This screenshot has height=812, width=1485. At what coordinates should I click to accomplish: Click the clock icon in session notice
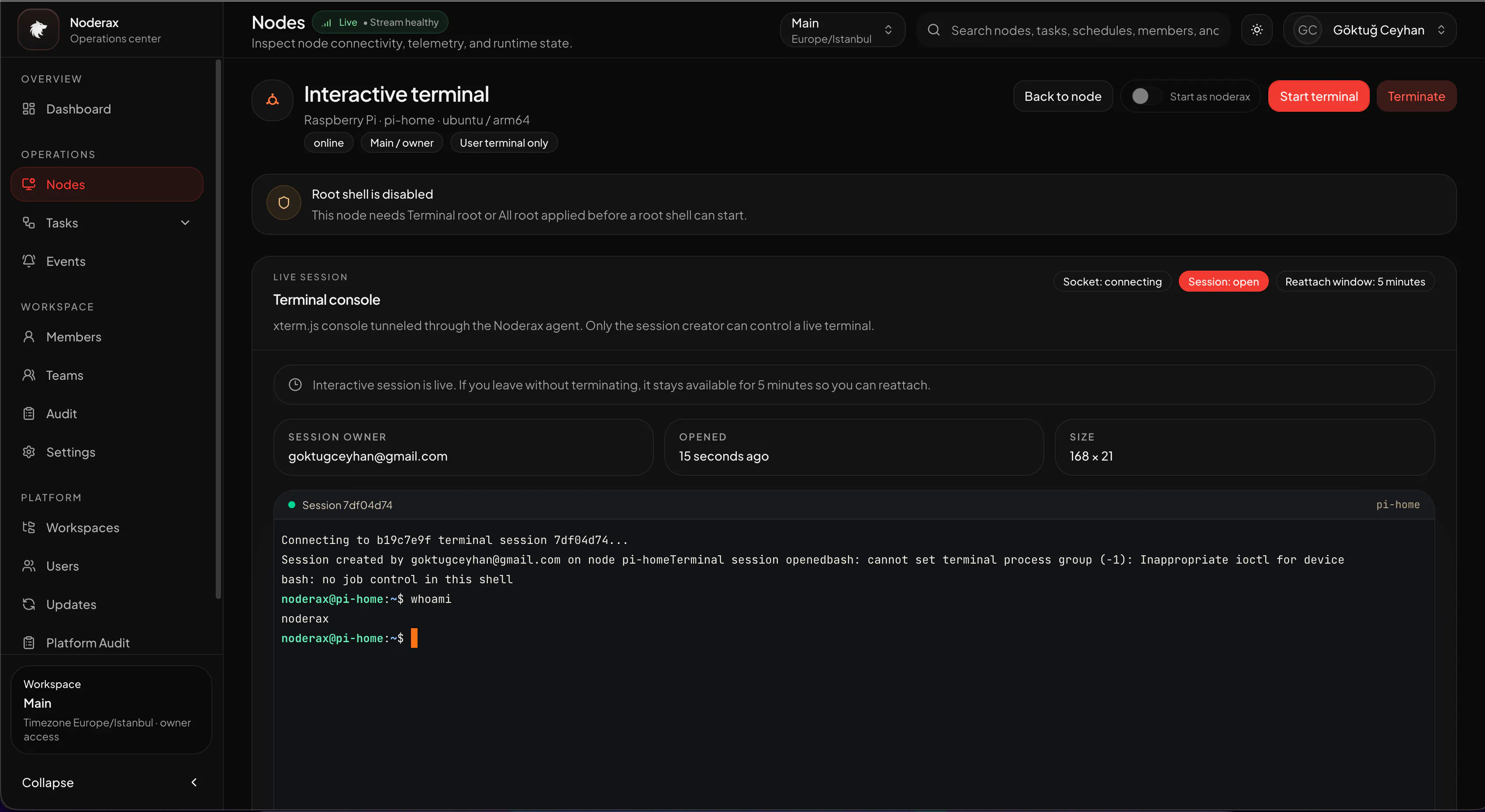pyautogui.click(x=295, y=385)
